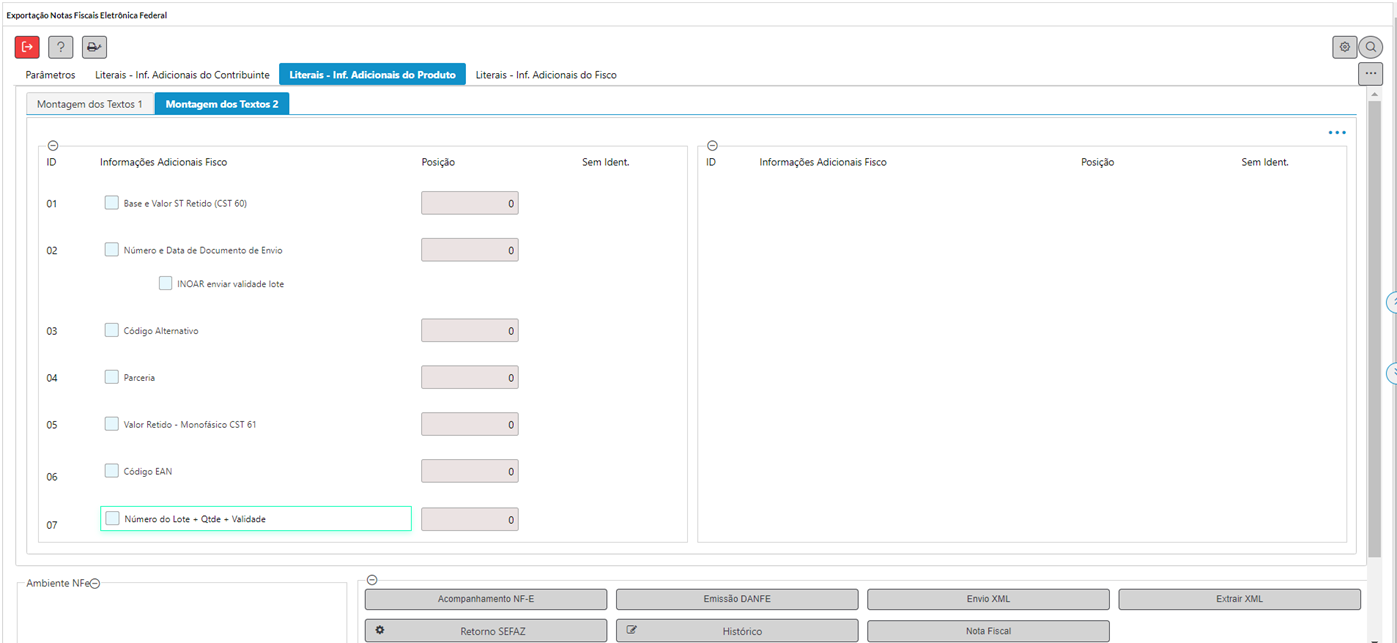Open the gray ellipsis button below search

[1370, 73]
